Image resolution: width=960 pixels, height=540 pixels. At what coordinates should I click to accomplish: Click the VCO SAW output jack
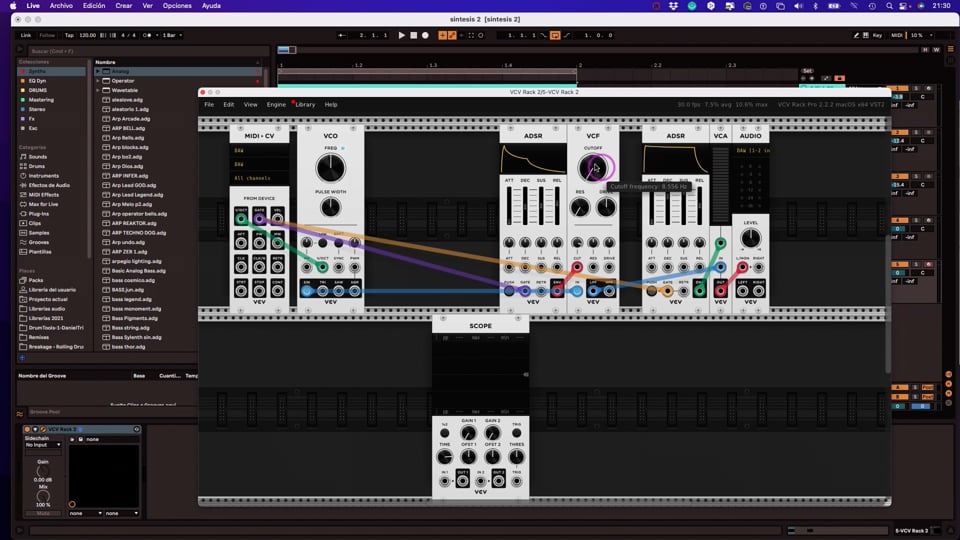[x=339, y=291]
